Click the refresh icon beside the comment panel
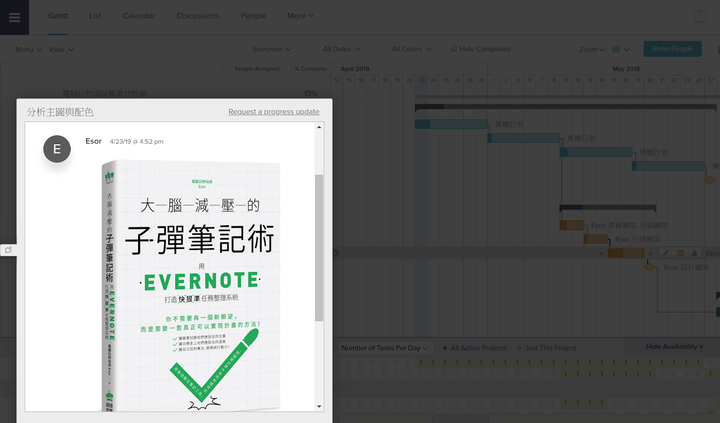This screenshot has height=423, width=720. point(8,250)
